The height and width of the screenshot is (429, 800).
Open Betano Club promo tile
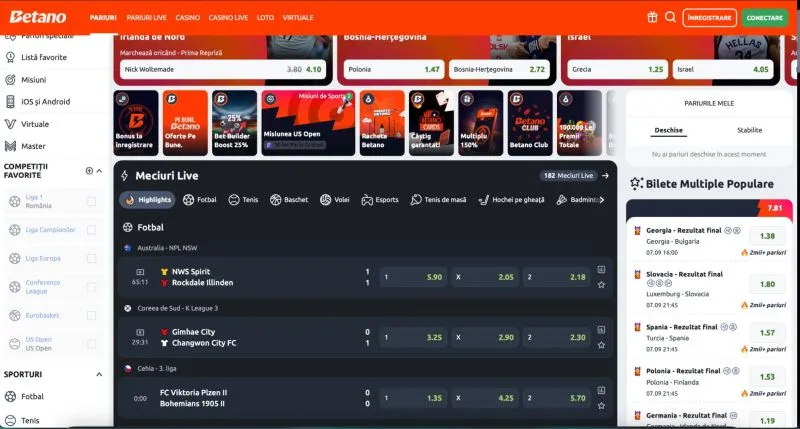coord(530,123)
